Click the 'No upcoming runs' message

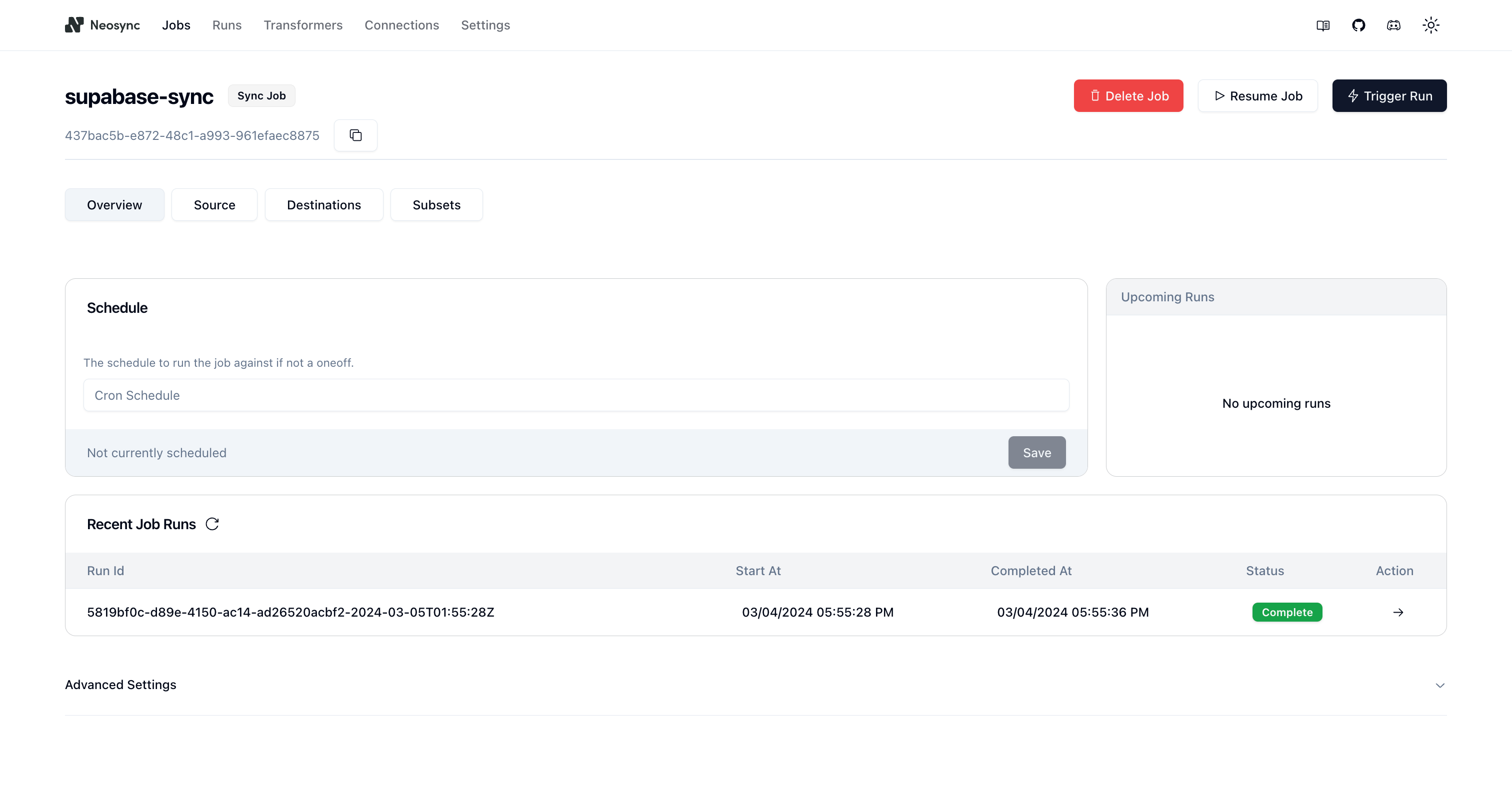point(1276,403)
